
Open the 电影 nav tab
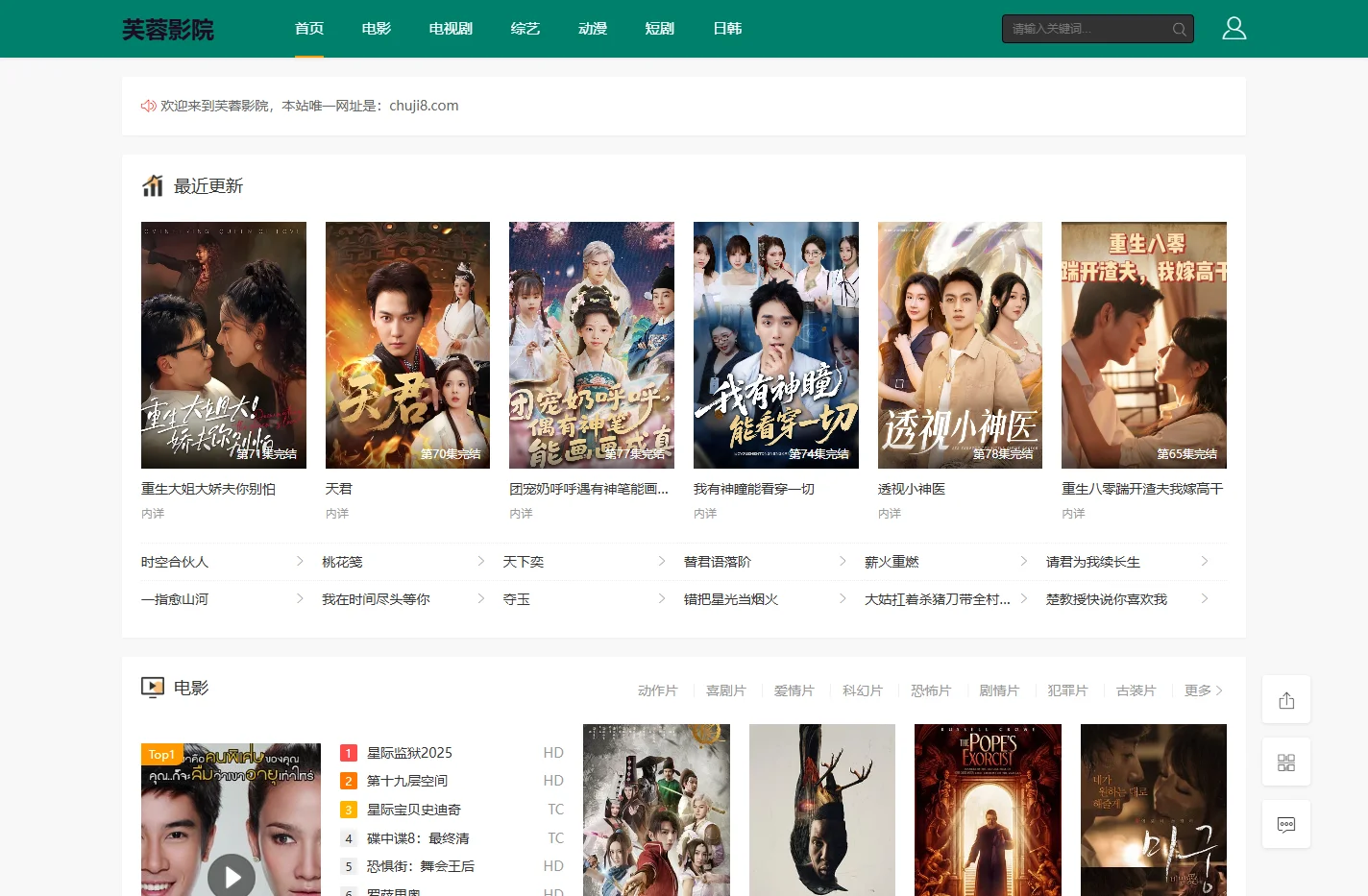(377, 29)
